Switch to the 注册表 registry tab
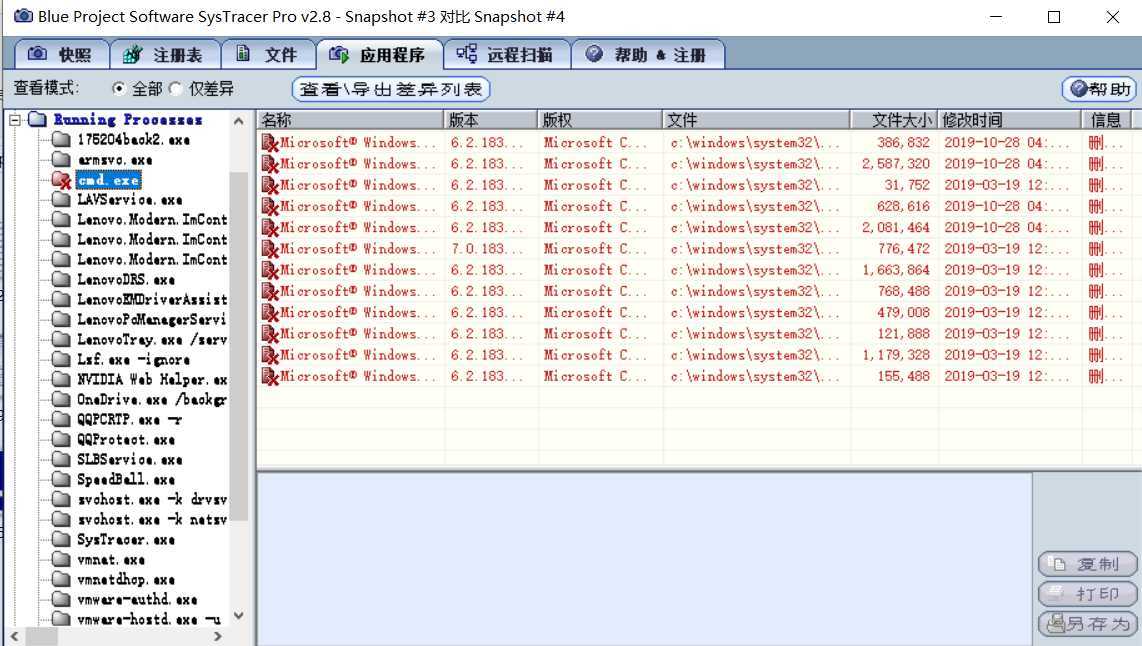The width and height of the screenshot is (1142, 646). (165, 55)
